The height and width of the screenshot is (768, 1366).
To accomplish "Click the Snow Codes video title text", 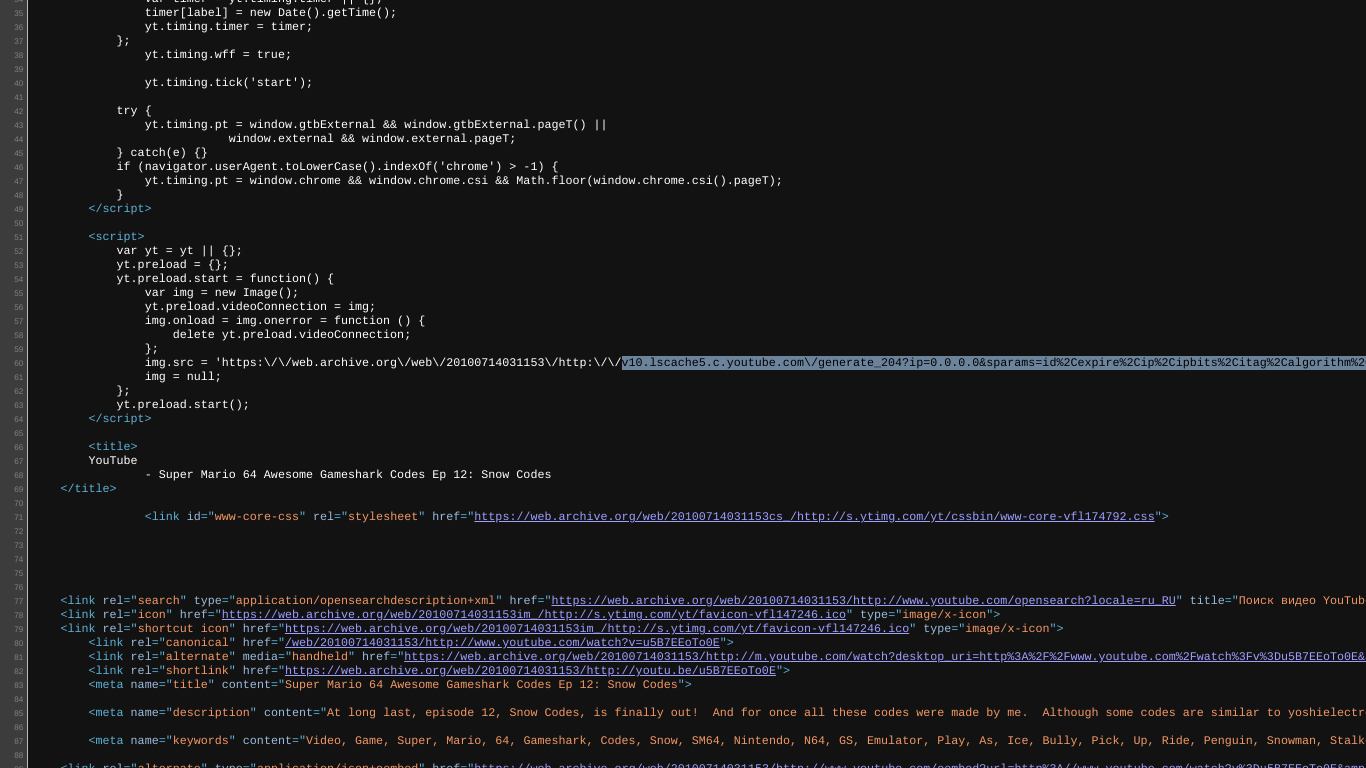I will [350, 475].
